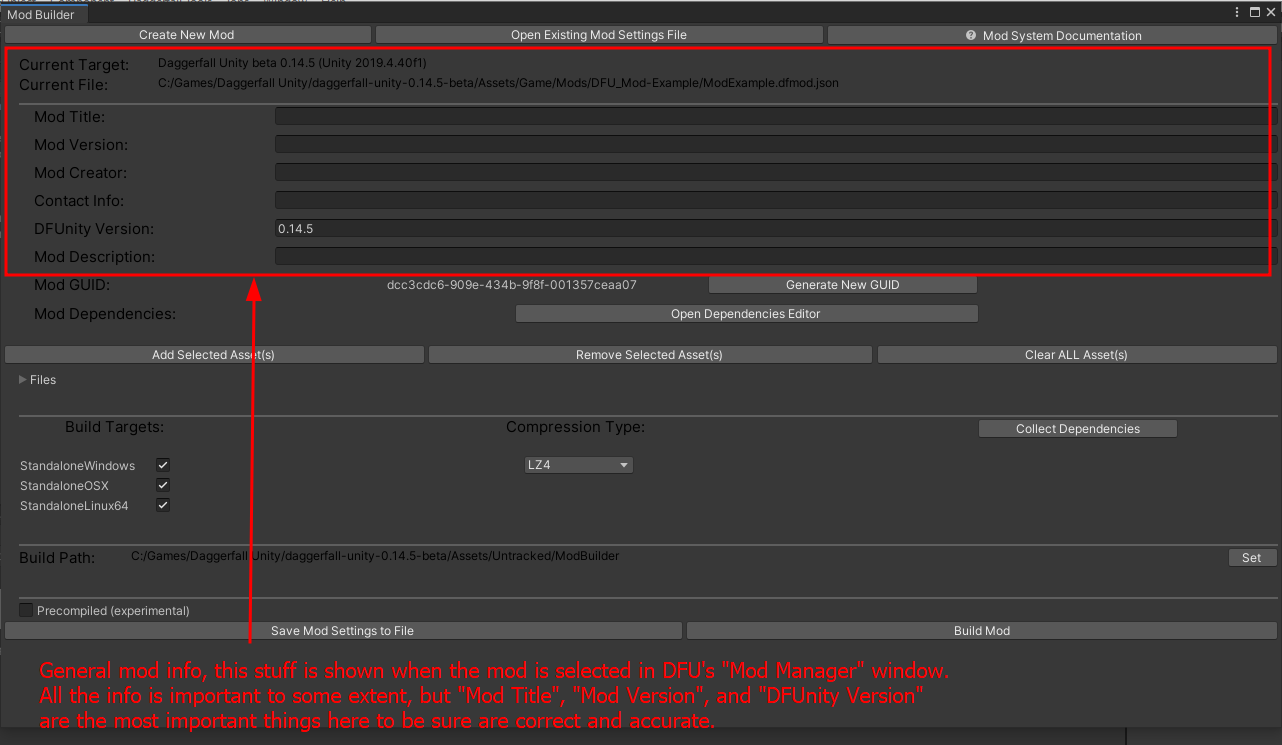Image resolution: width=1282 pixels, height=745 pixels.
Task: Focus the Mod Title input field
Action: tap(776, 117)
